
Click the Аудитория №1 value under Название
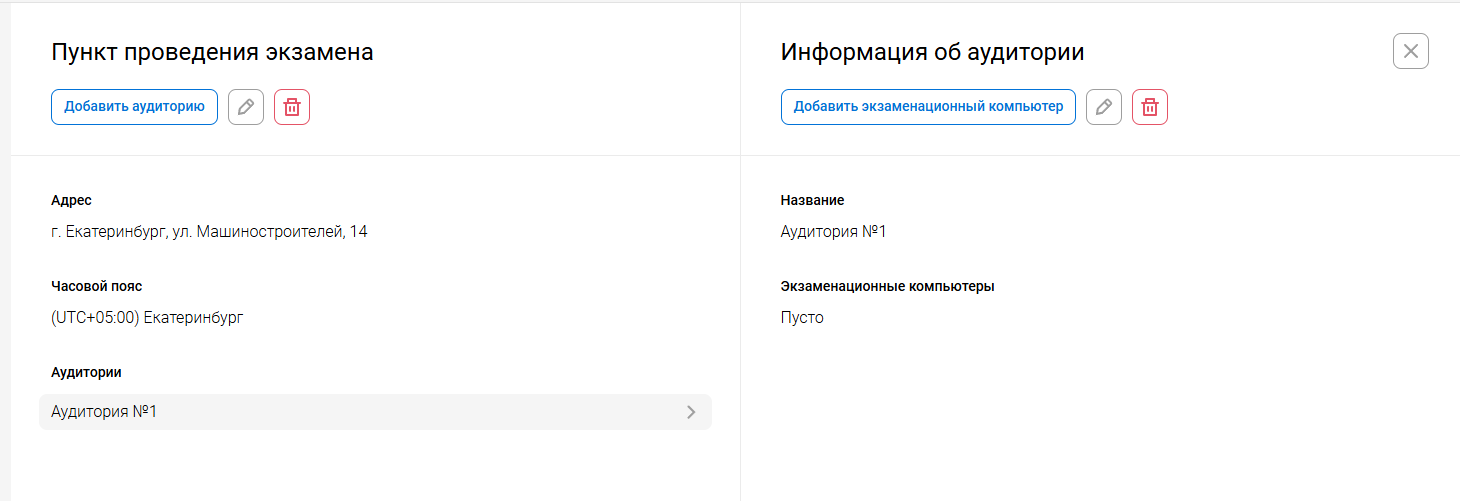833,232
